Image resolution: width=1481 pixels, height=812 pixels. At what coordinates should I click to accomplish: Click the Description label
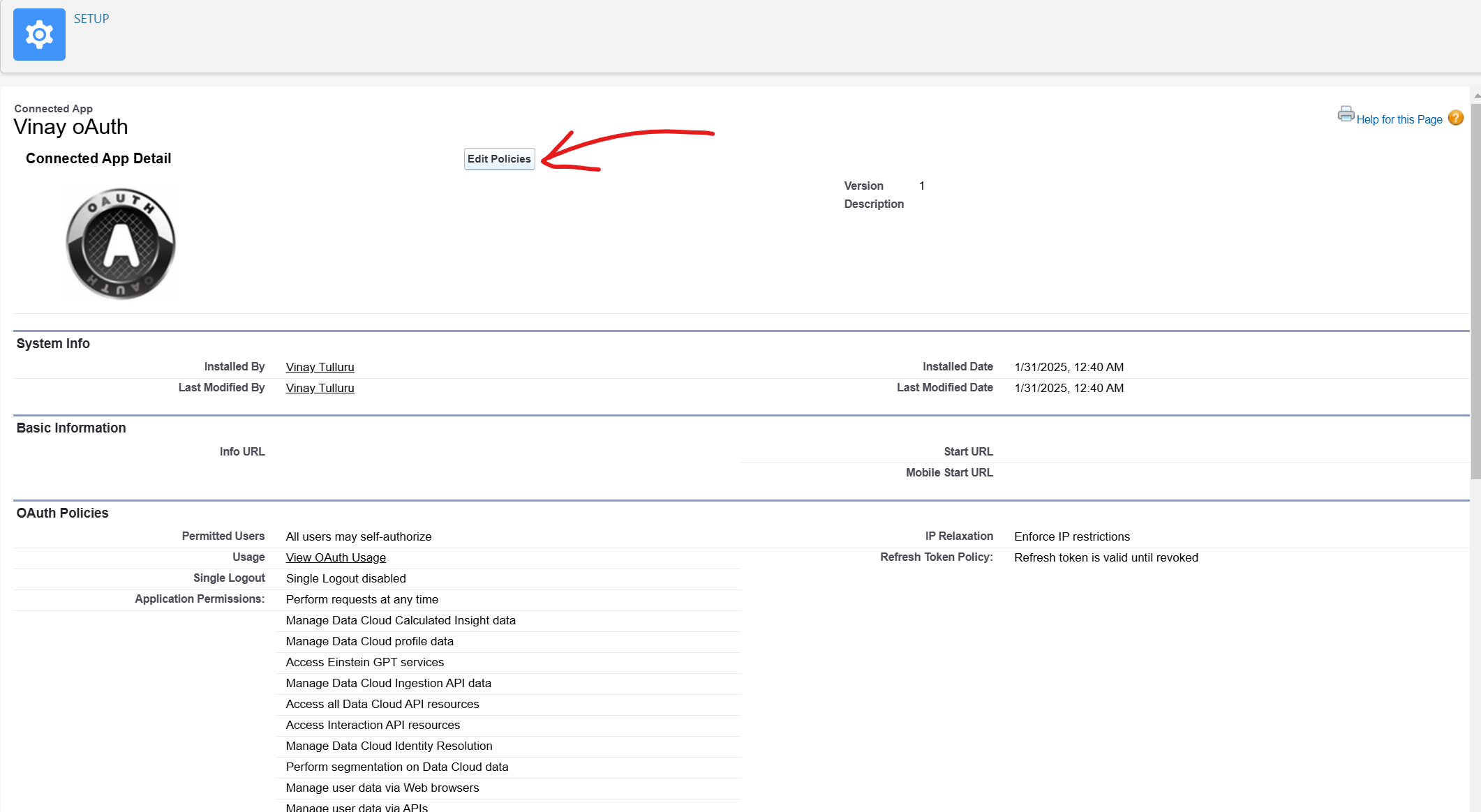tap(874, 204)
